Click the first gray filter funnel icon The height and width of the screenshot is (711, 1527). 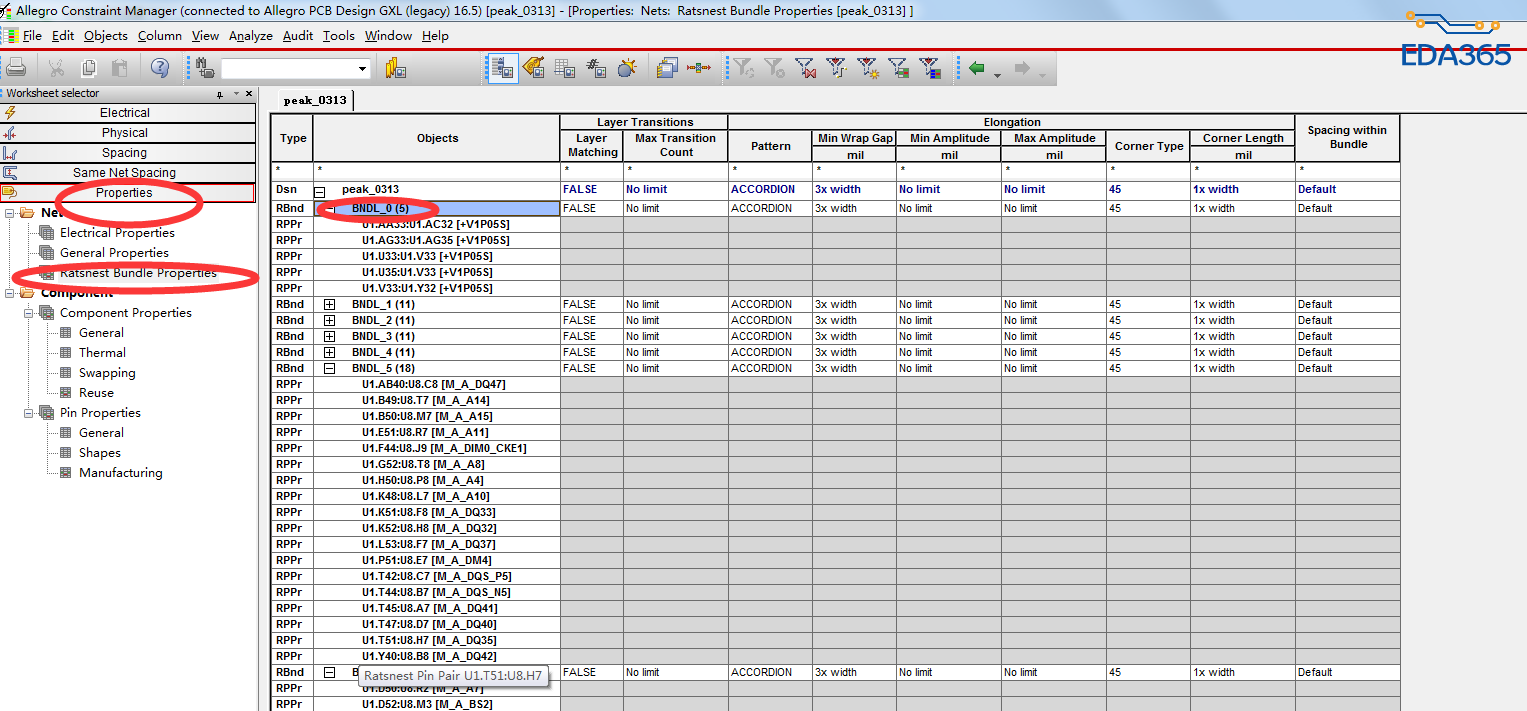click(x=742, y=68)
